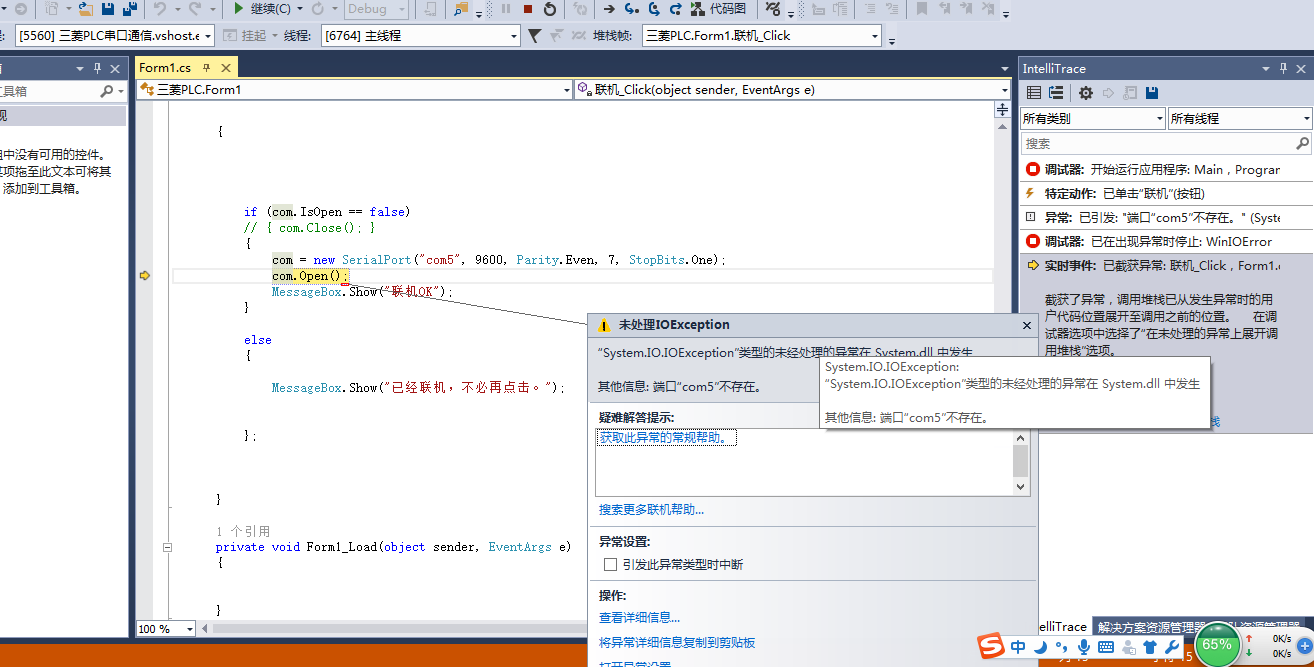Open the 所有线程 thread filter dropdown
The width and height of the screenshot is (1314, 667).
(x=1240, y=118)
